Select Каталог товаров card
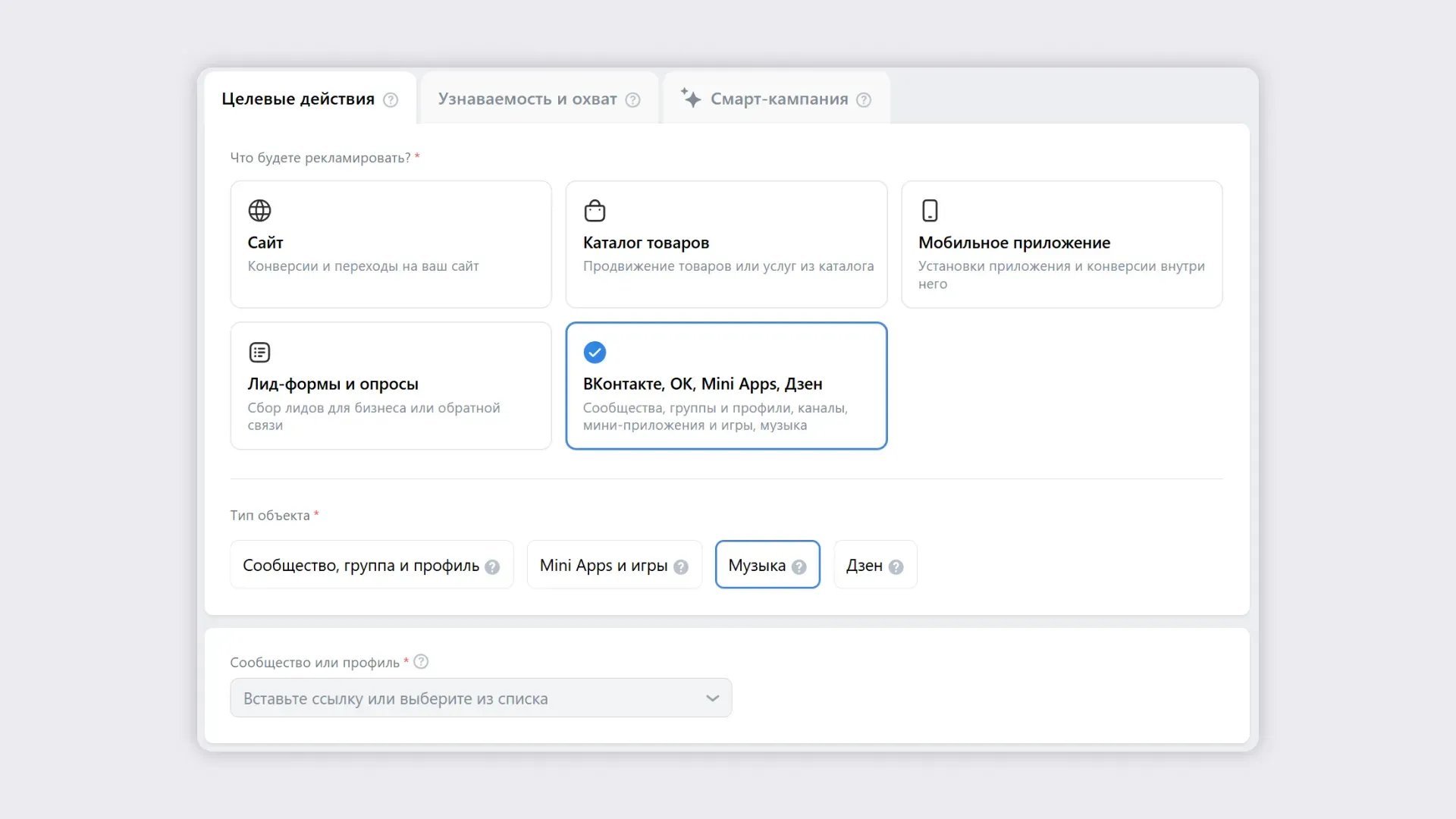Image resolution: width=1456 pixels, height=819 pixels. (726, 244)
